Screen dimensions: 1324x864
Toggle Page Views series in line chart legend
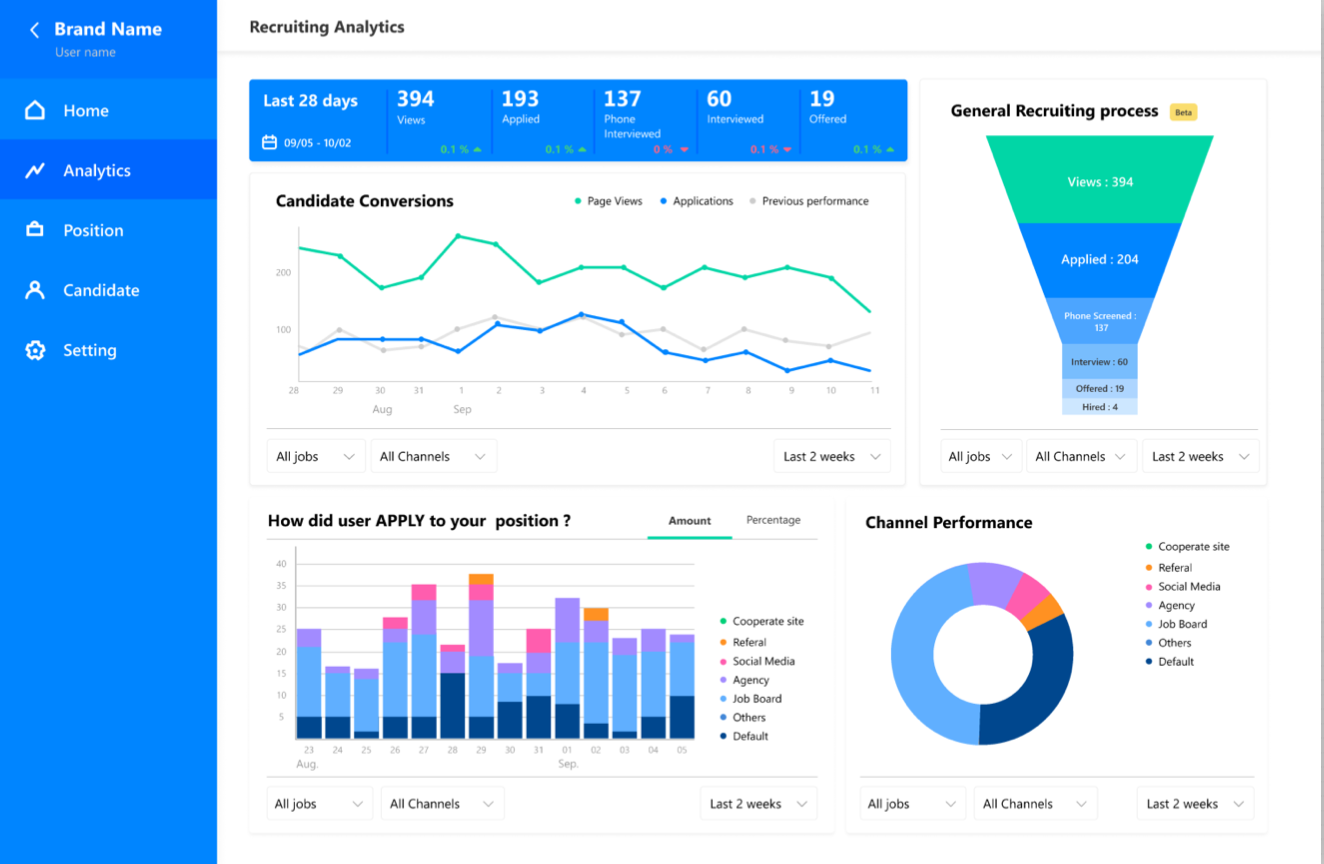pyautogui.click(x=608, y=201)
